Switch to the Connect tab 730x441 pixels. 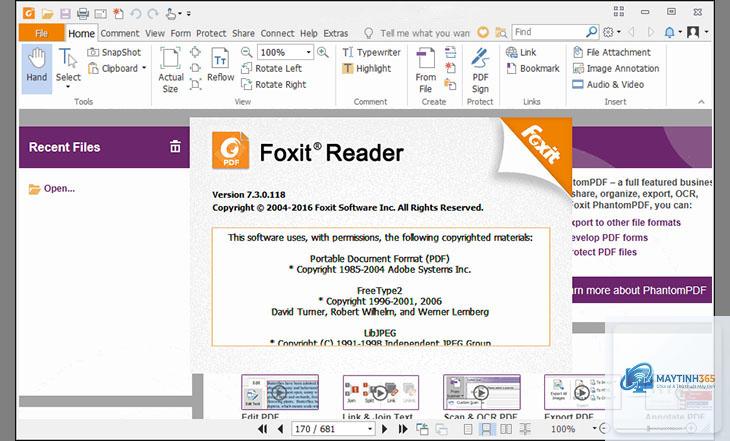click(277, 33)
